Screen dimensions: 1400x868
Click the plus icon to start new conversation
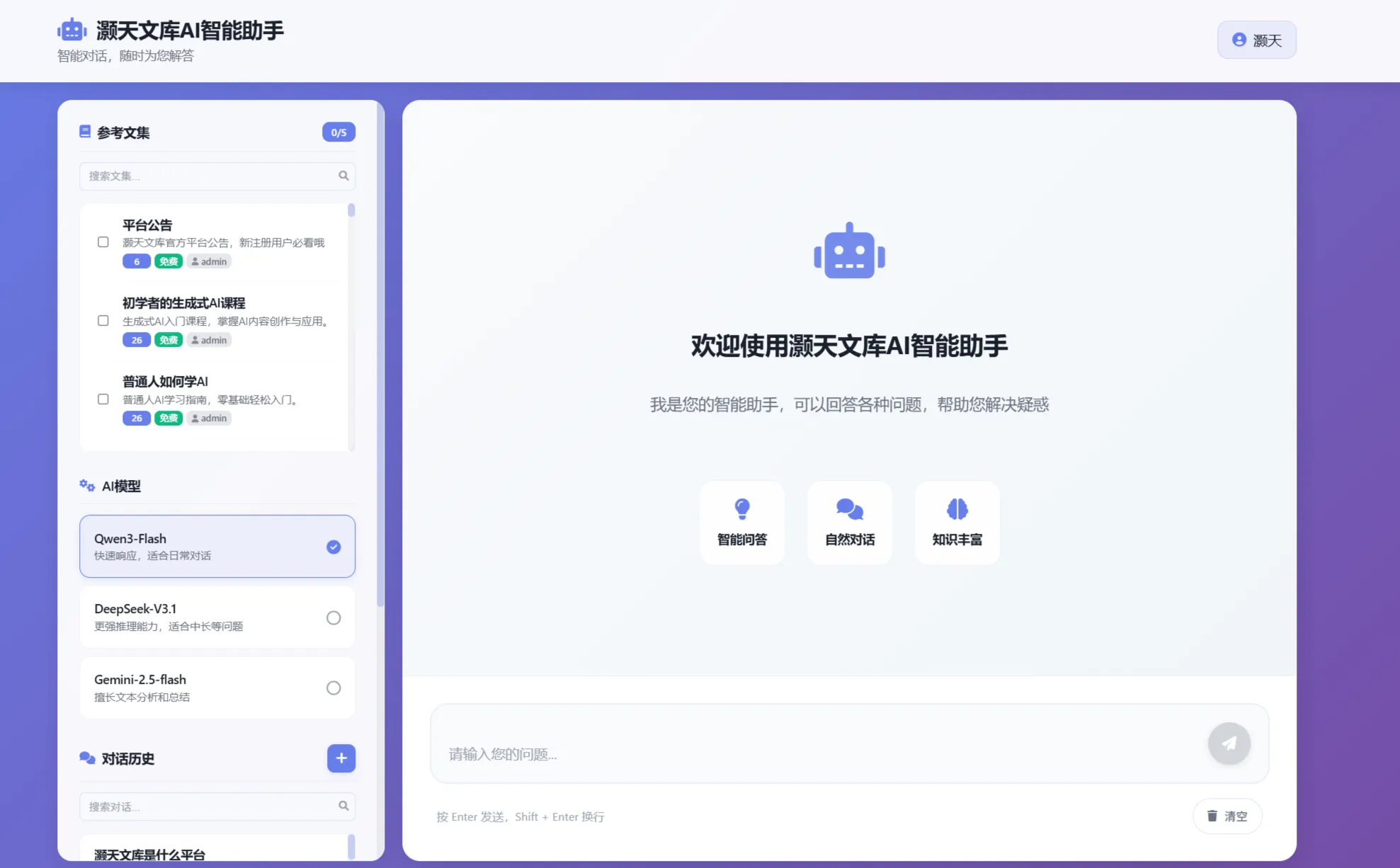[x=341, y=758]
